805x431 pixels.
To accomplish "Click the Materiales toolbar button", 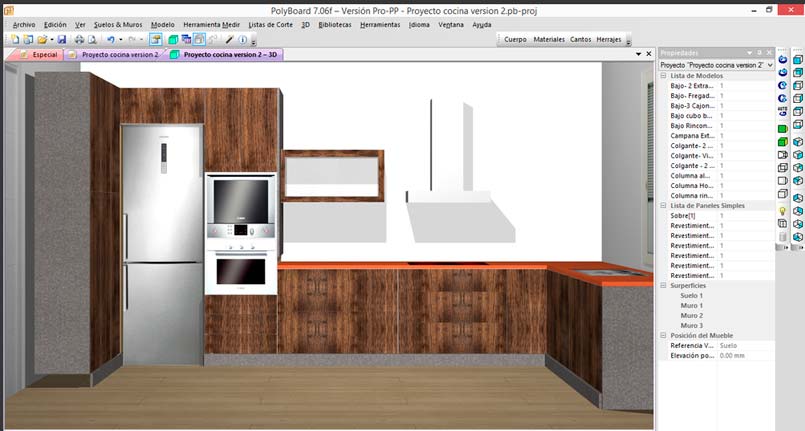I will pos(549,39).
